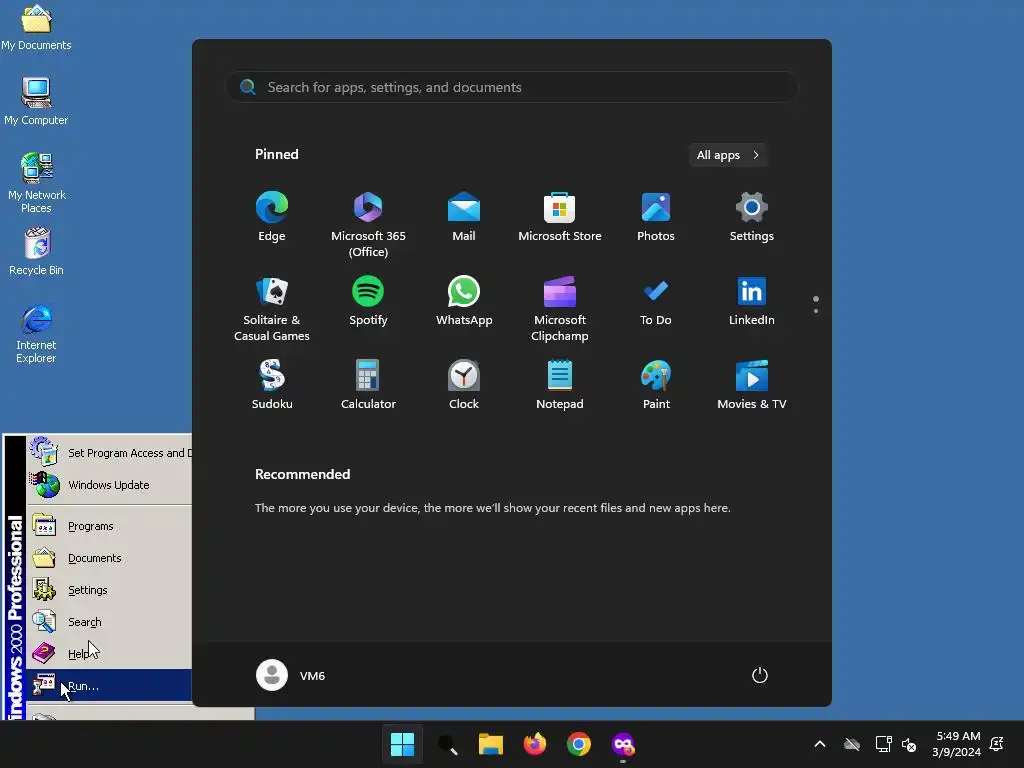Open WhatsApp
The image size is (1024, 768).
pyautogui.click(x=464, y=301)
